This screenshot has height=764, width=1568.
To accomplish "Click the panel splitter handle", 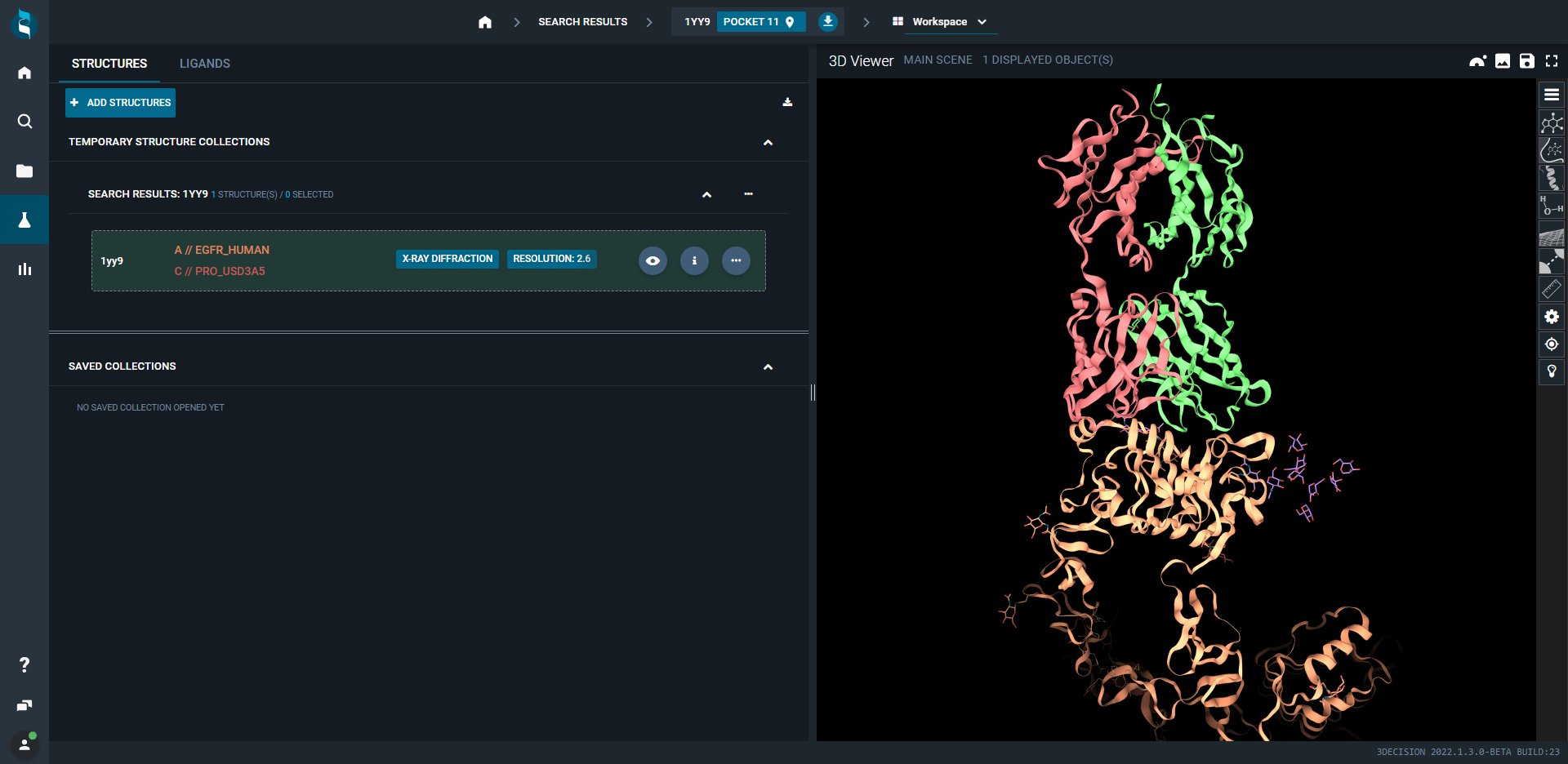I will click(x=813, y=393).
